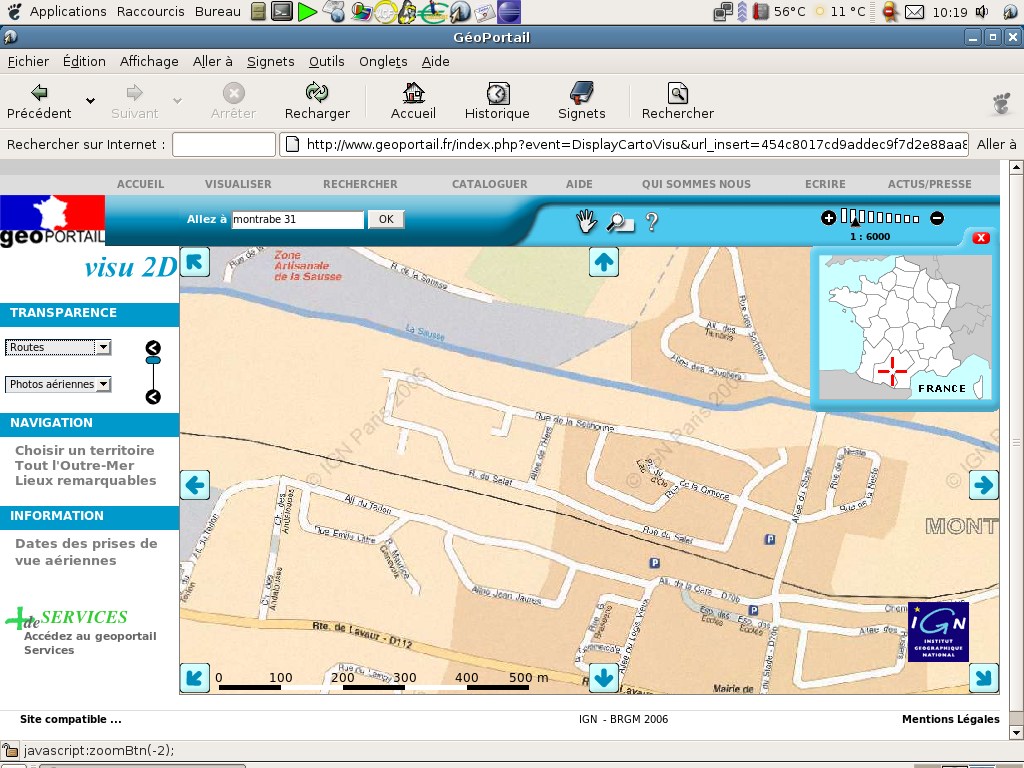Click Accédez au geoportail Services link
1024x768 pixels.
point(90,643)
